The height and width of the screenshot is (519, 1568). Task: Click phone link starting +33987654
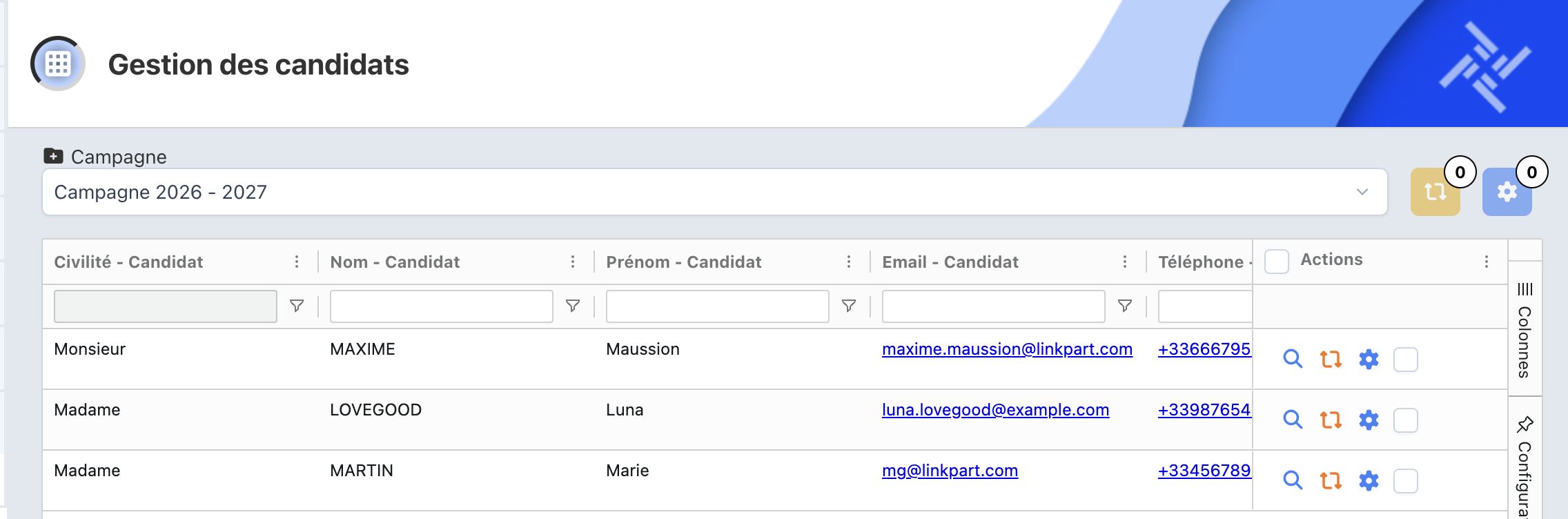[1204, 410]
